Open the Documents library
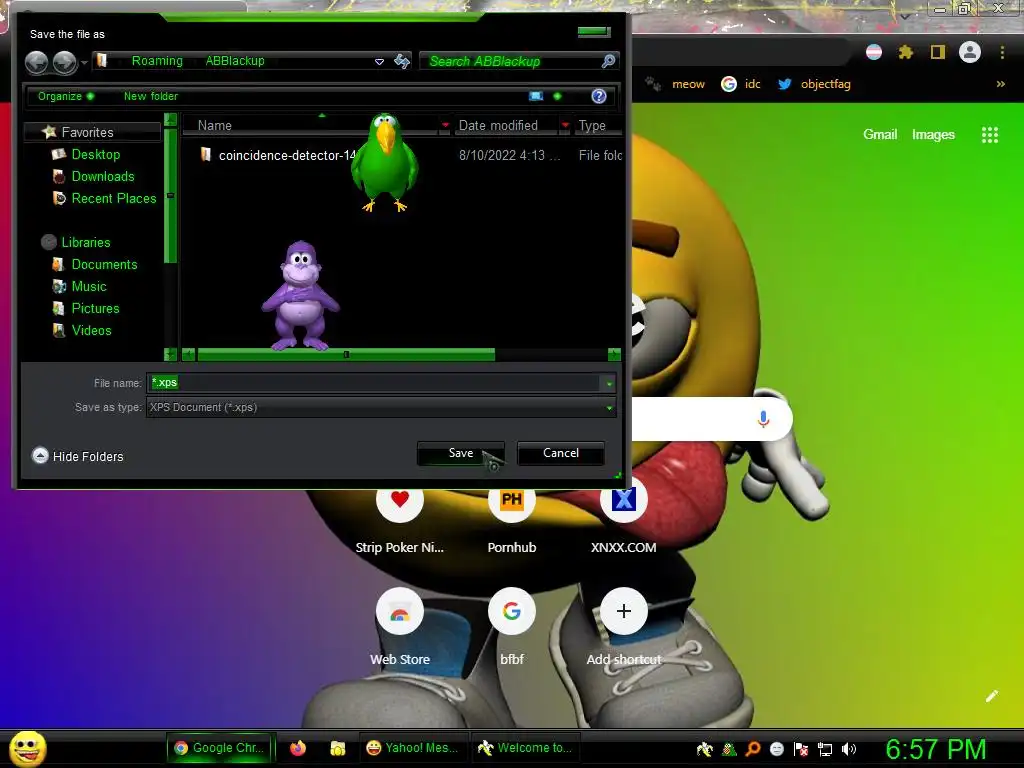This screenshot has height=768, width=1024. pyautogui.click(x=104, y=264)
